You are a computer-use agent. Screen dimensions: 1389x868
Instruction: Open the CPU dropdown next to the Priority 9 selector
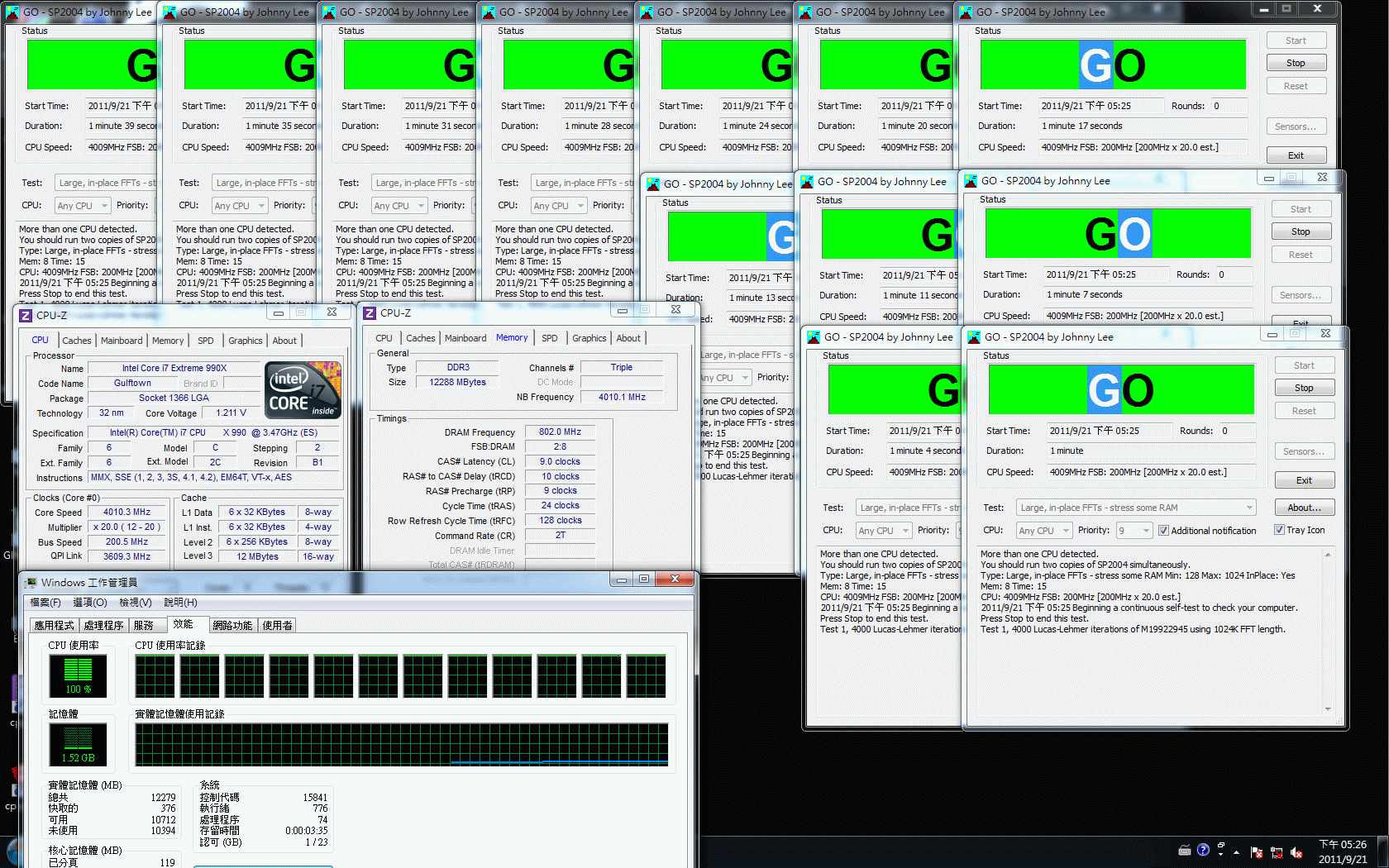point(1043,531)
